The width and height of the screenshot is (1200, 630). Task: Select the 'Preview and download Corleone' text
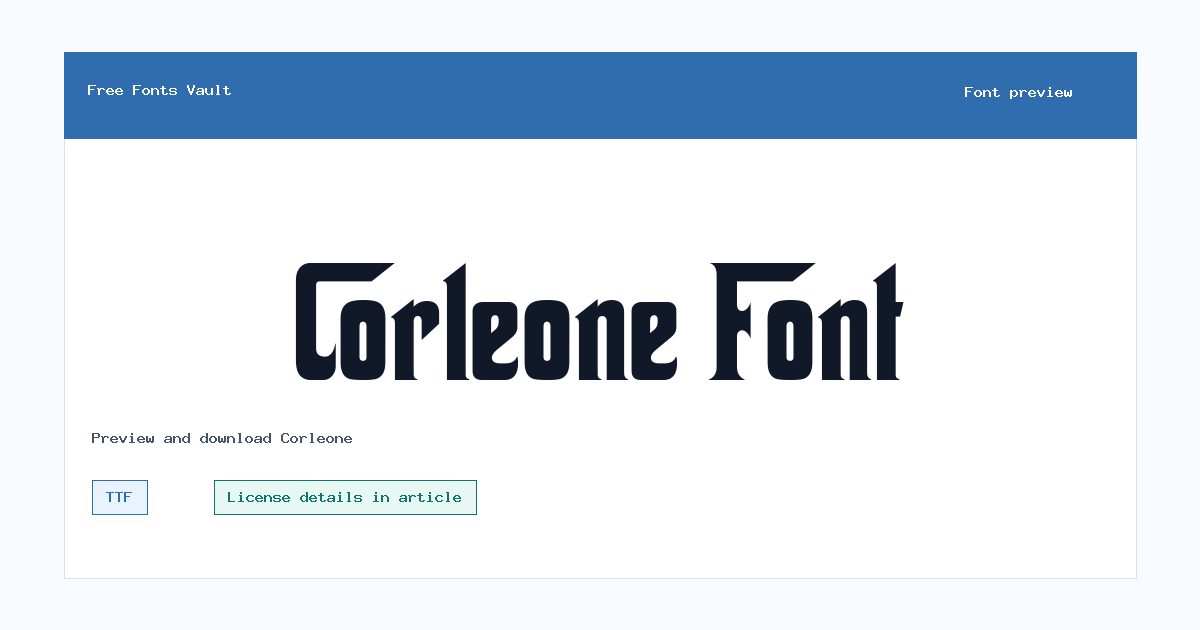(x=222, y=438)
